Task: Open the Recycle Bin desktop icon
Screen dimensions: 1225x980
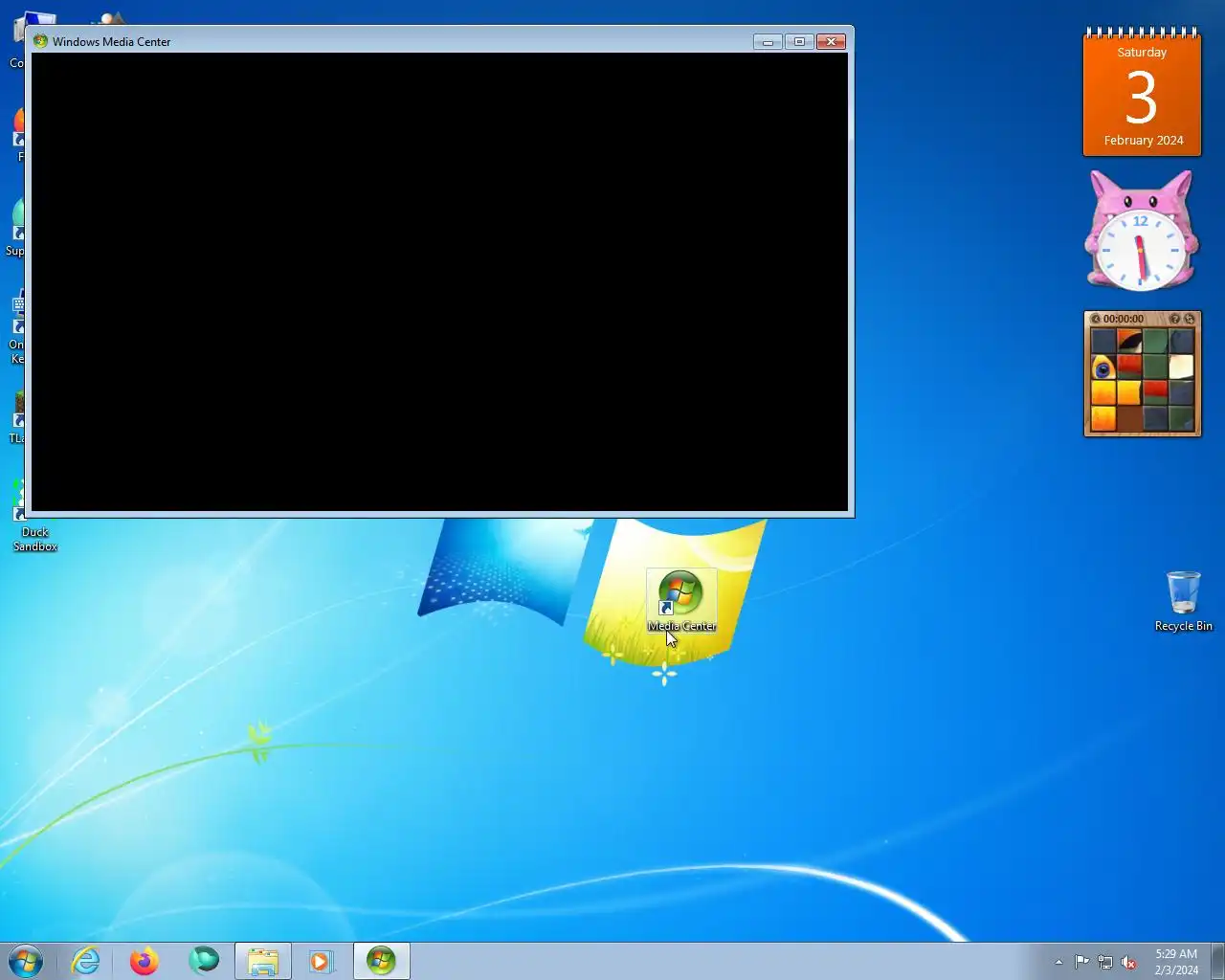Action: point(1183,601)
